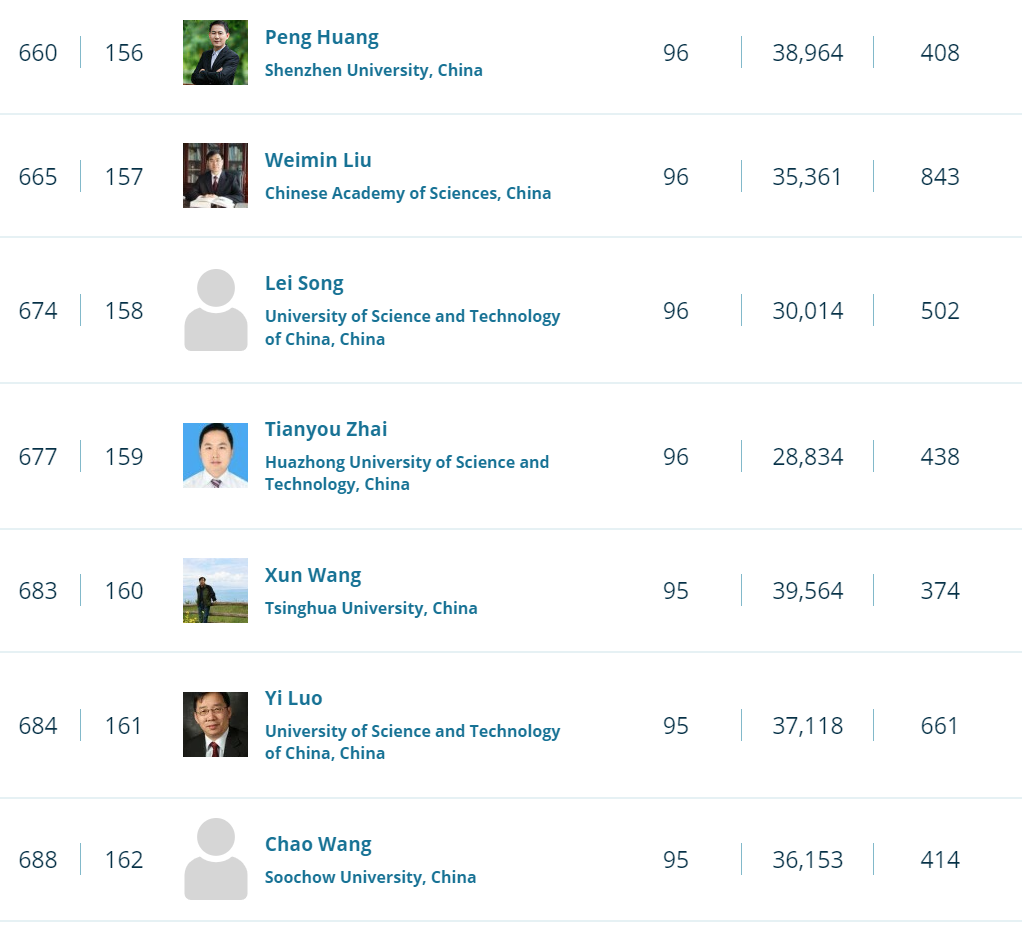This screenshot has height=925, width=1023.
Task: Open Huazhong University of Science and Technology link
Action: coord(406,473)
